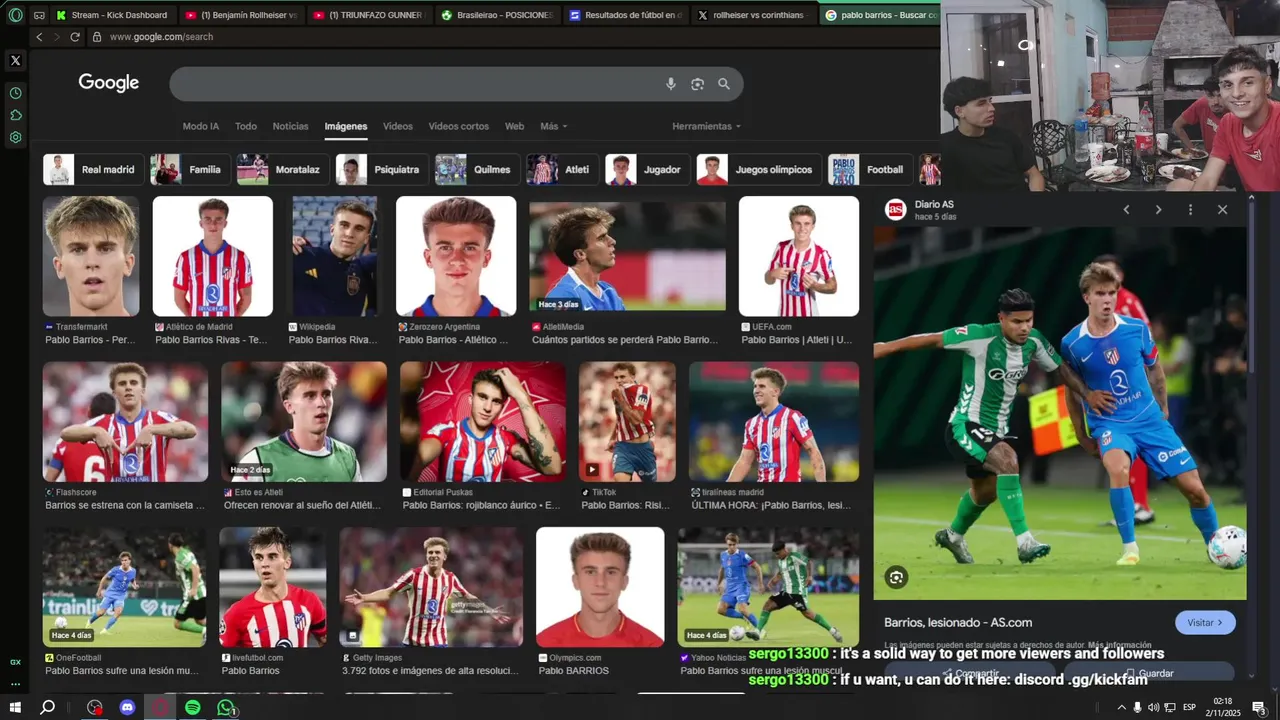Open the Opera GX main menu icon
The height and width of the screenshot is (720, 1280).
click(15, 15)
